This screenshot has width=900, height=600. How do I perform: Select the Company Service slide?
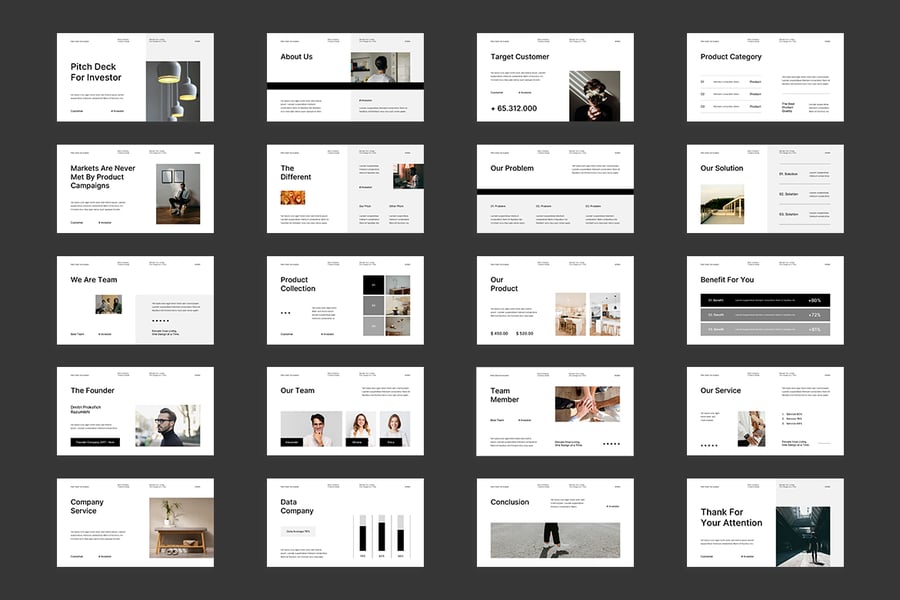point(134,522)
